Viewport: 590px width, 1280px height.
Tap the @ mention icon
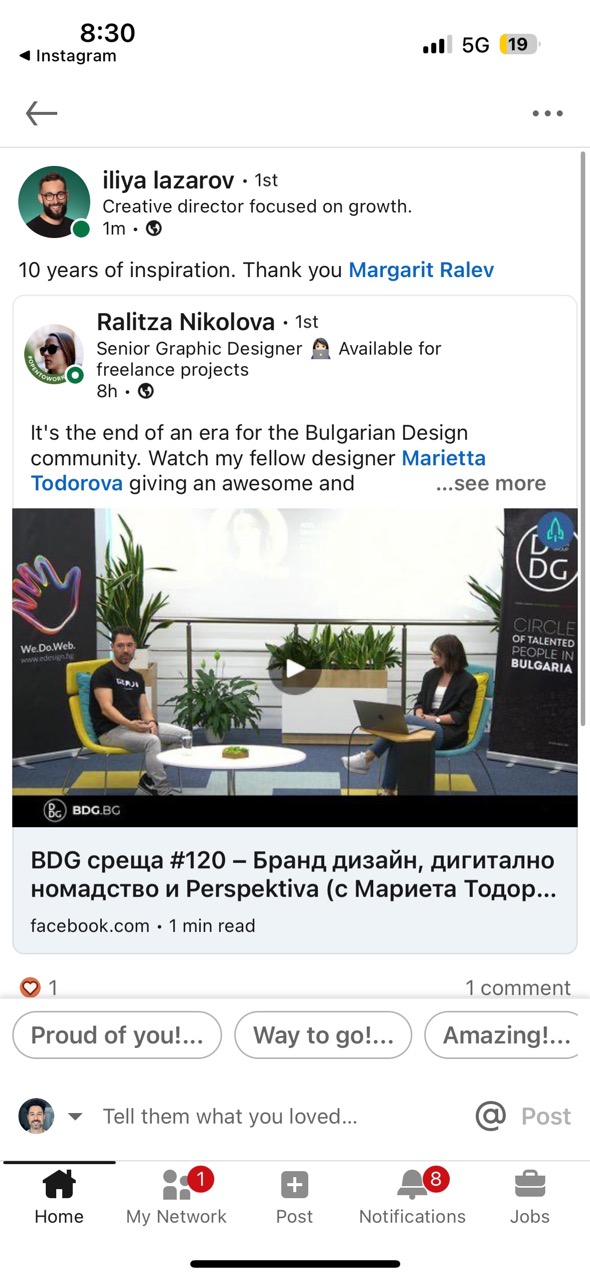pos(490,1116)
